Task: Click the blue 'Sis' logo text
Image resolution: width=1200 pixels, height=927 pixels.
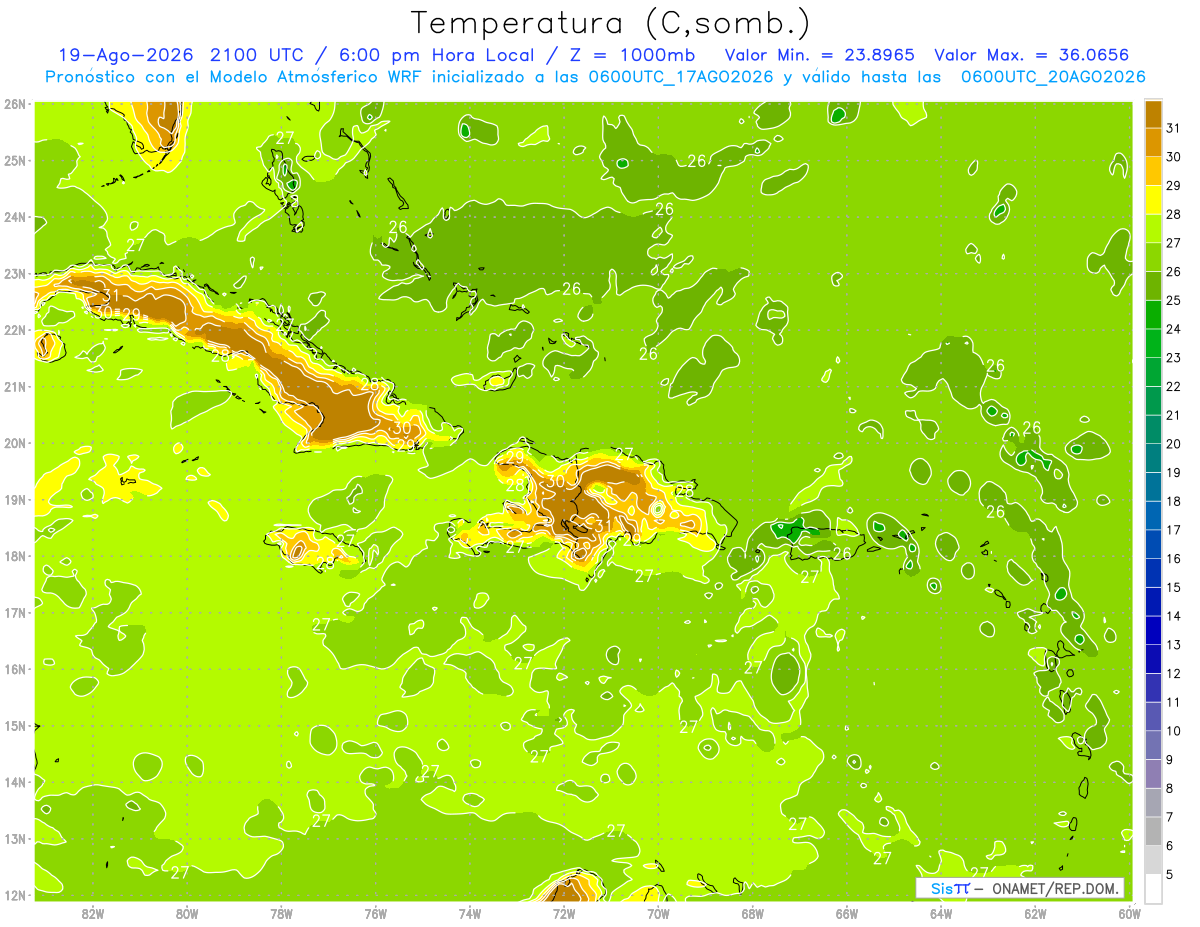Action: click(x=940, y=888)
